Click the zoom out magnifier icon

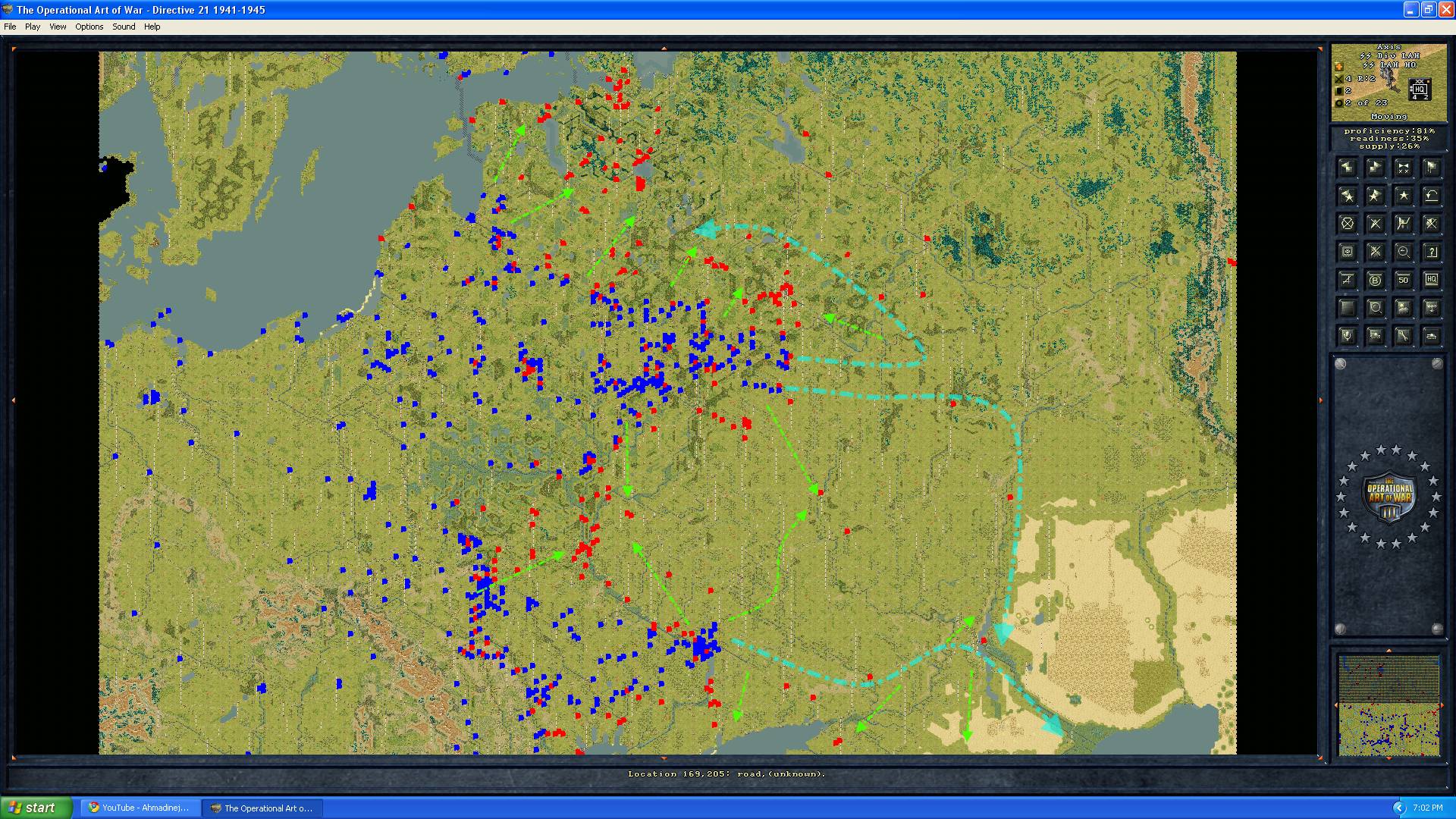click(1403, 252)
